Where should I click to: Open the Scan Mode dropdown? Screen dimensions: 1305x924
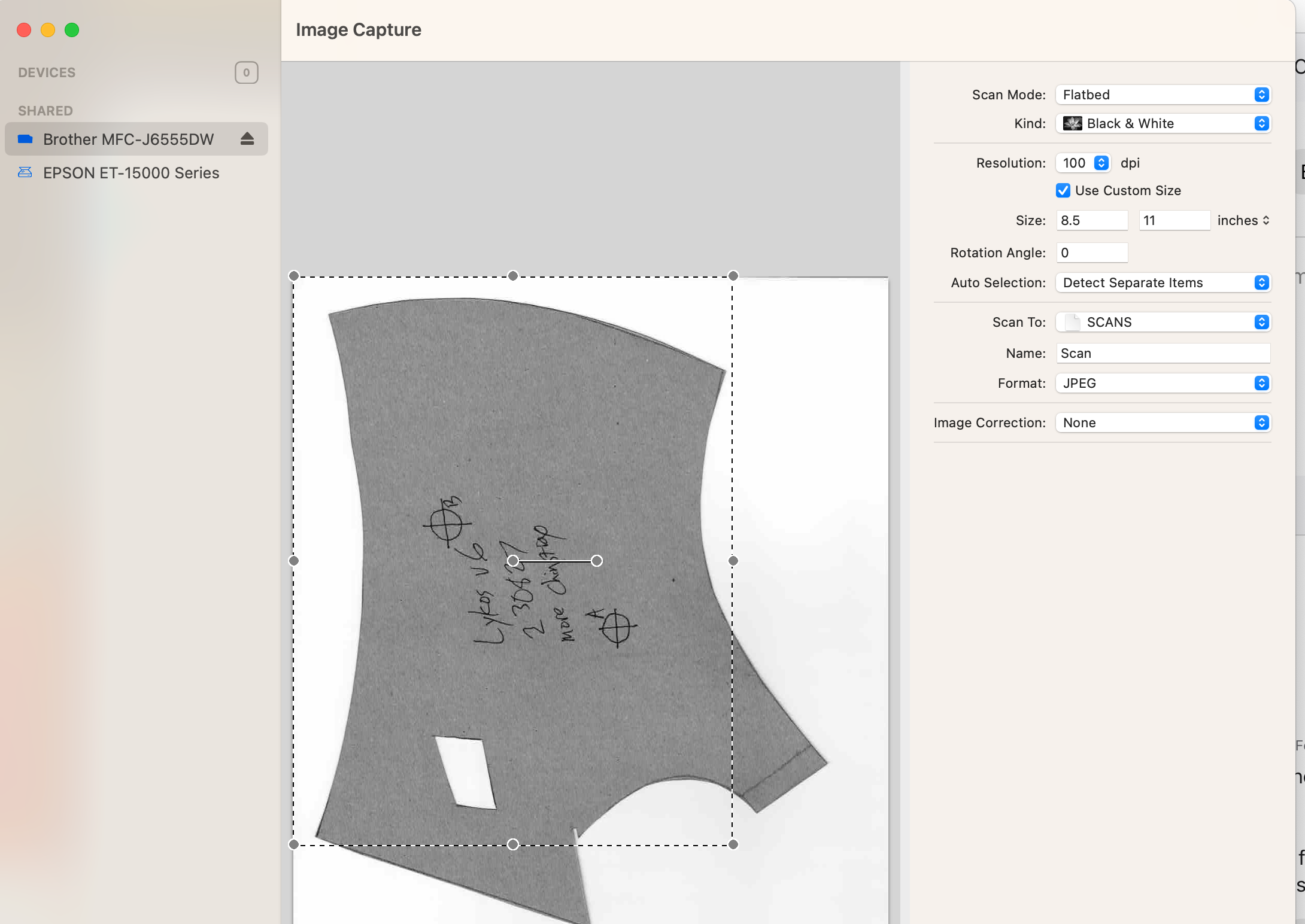[1163, 95]
